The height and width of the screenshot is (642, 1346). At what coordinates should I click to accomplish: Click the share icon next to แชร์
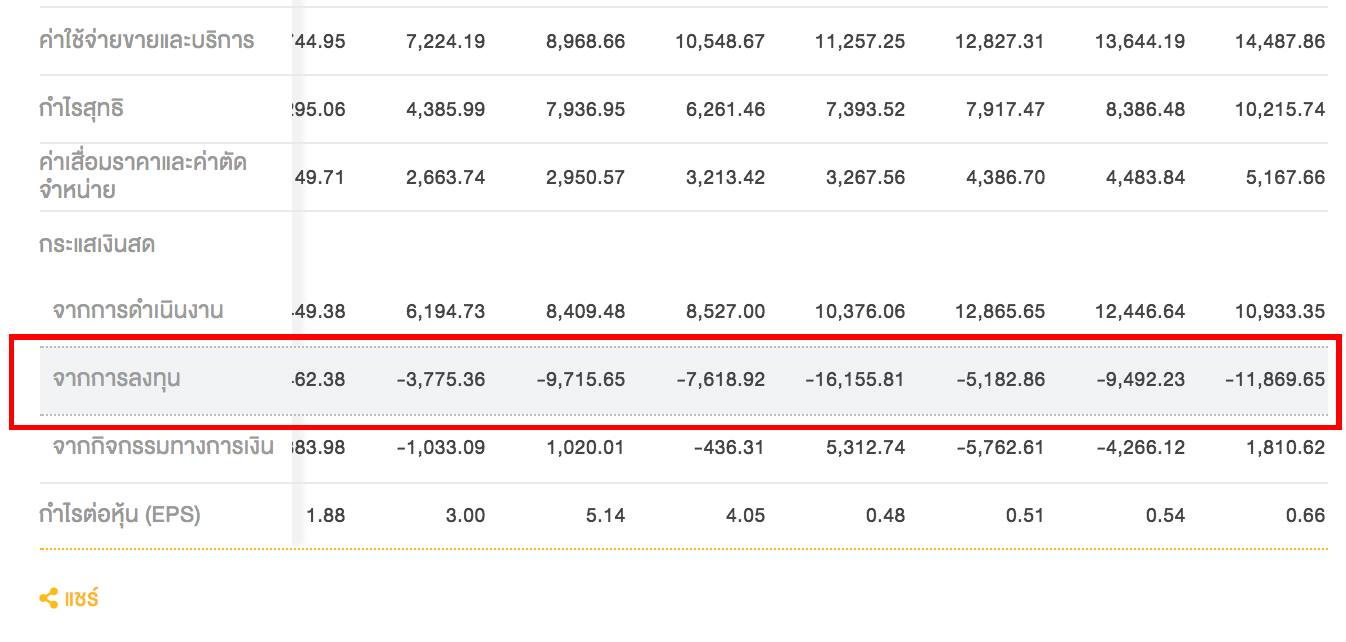point(49,599)
